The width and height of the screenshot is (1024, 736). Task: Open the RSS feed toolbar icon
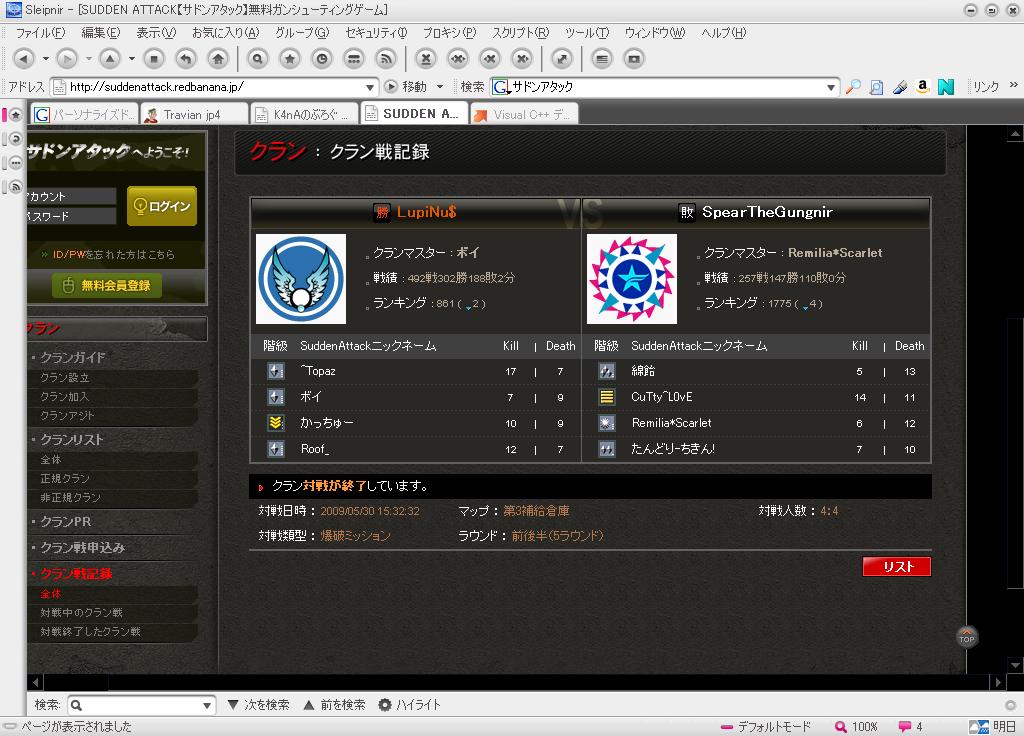[x=386, y=59]
